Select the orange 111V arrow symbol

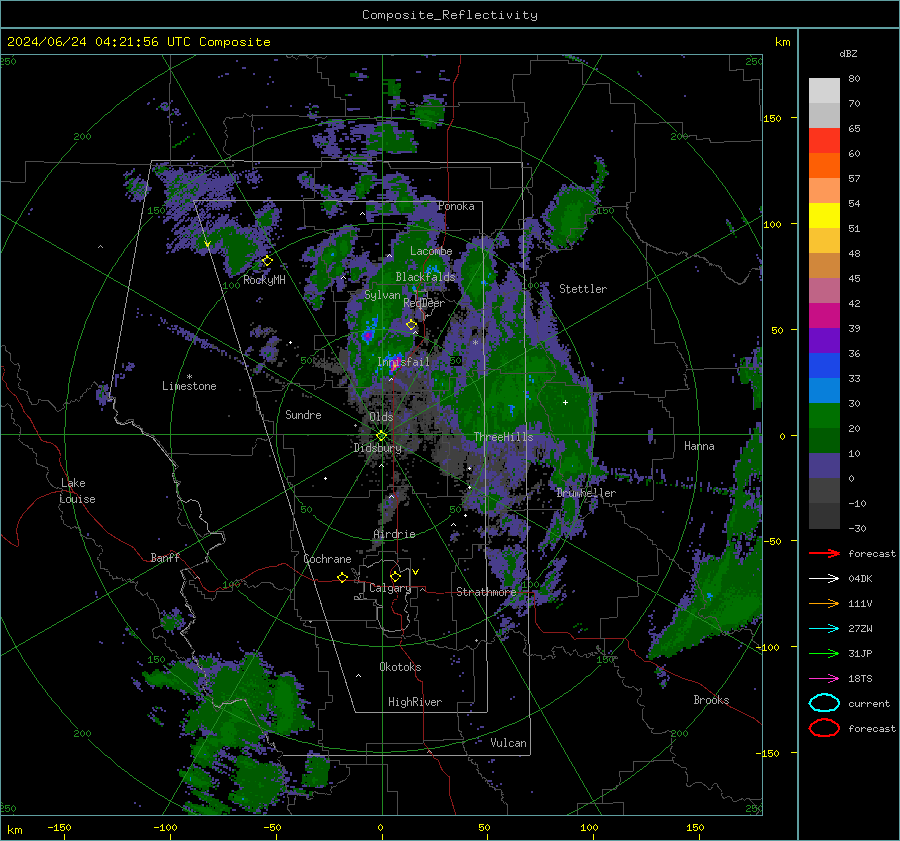(824, 603)
